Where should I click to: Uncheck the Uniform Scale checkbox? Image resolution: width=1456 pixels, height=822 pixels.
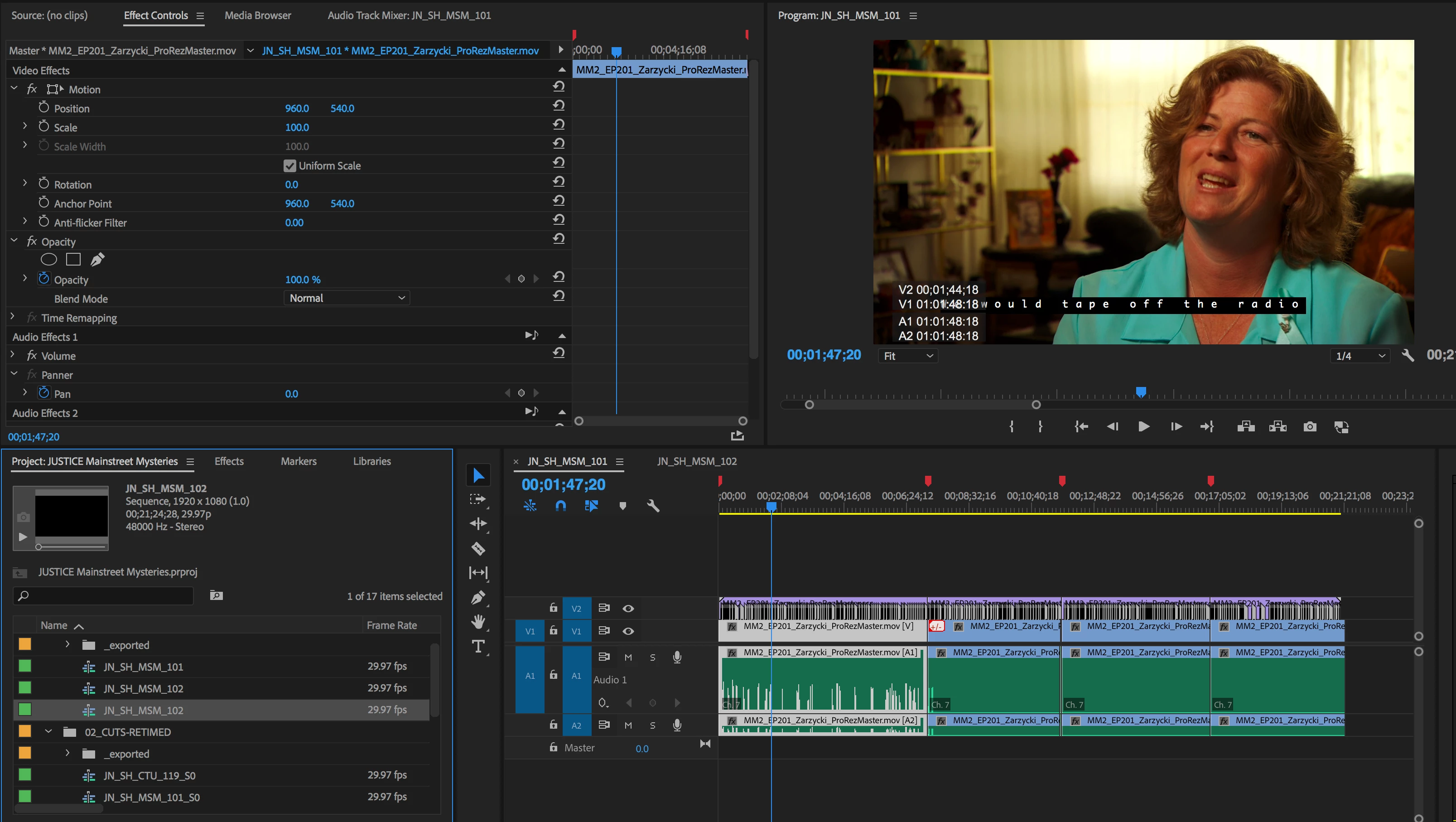(290, 166)
